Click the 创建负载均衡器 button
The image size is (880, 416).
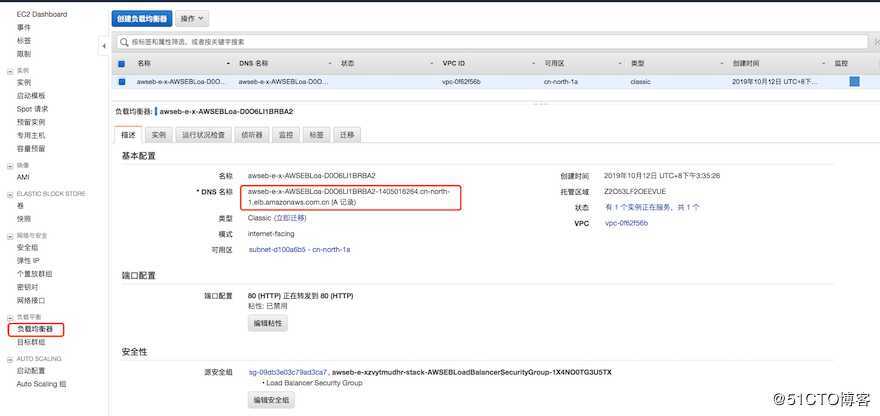click(142, 19)
